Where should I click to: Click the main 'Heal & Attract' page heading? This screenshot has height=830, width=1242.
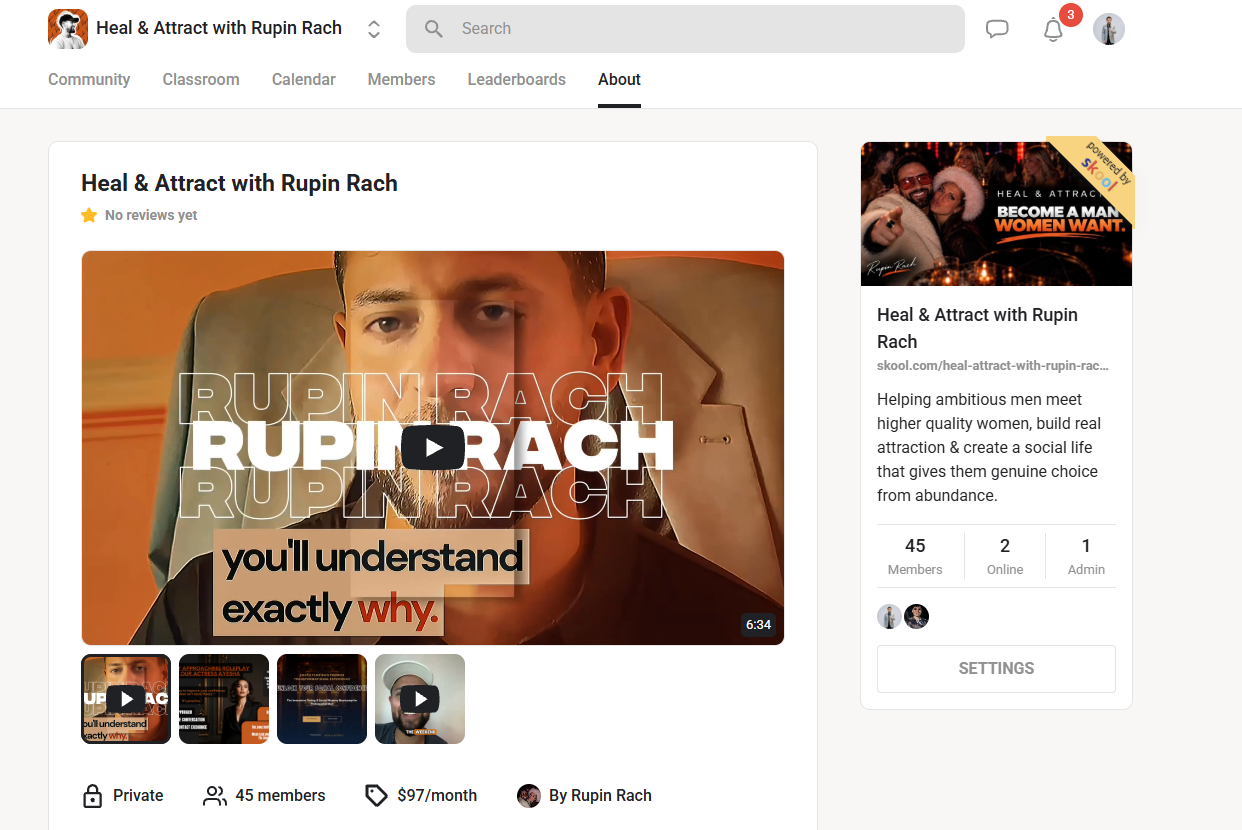(239, 183)
